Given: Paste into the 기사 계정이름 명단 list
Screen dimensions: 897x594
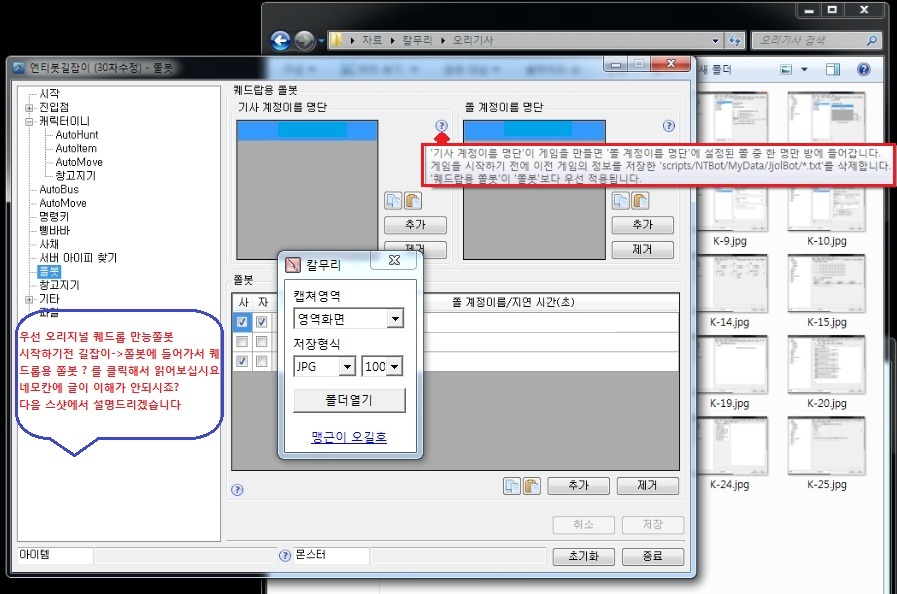Looking at the screenshot, I should pyautogui.click(x=412, y=200).
